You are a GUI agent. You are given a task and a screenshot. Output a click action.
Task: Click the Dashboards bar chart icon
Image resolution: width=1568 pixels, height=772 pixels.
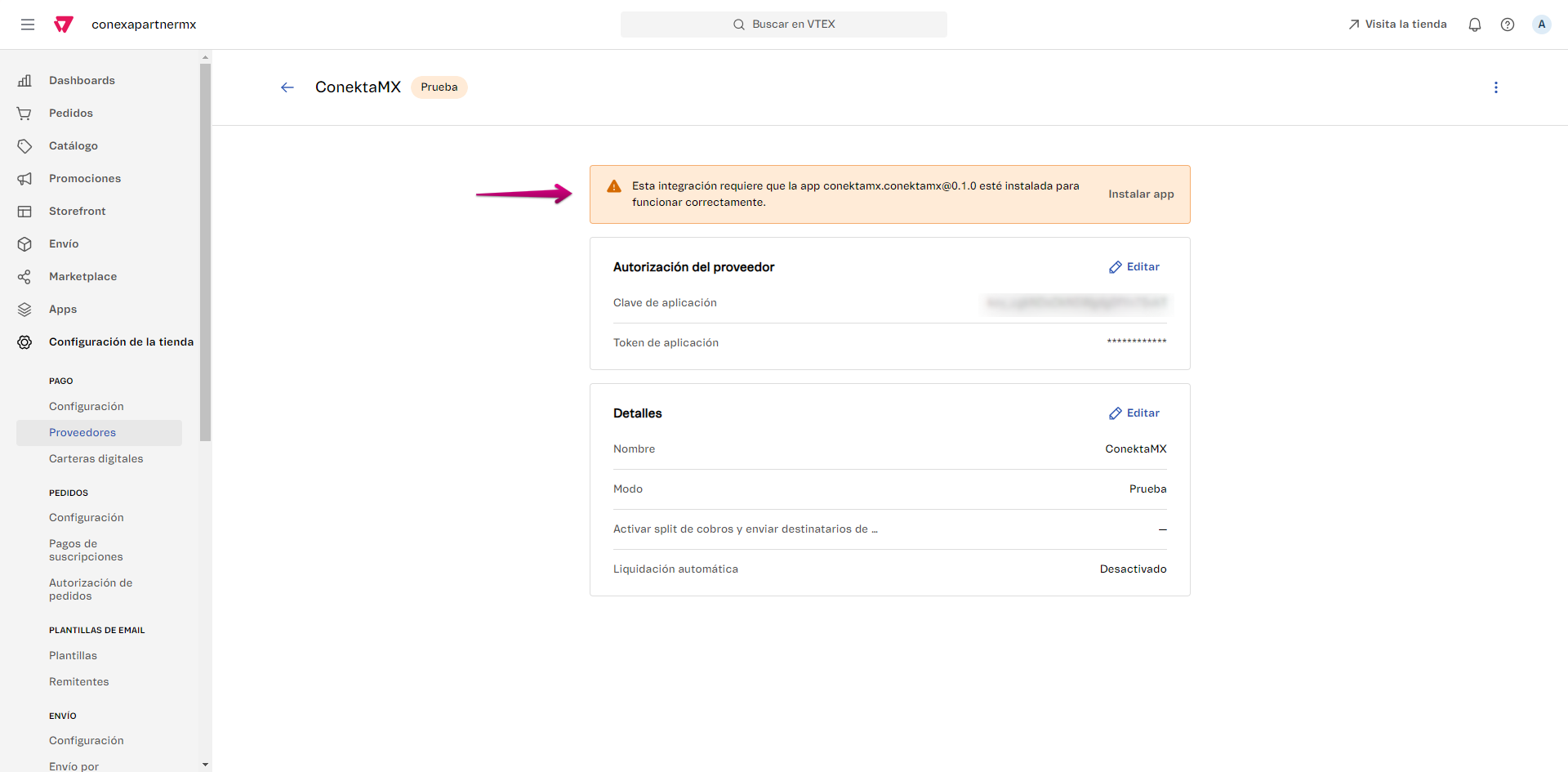(x=24, y=80)
